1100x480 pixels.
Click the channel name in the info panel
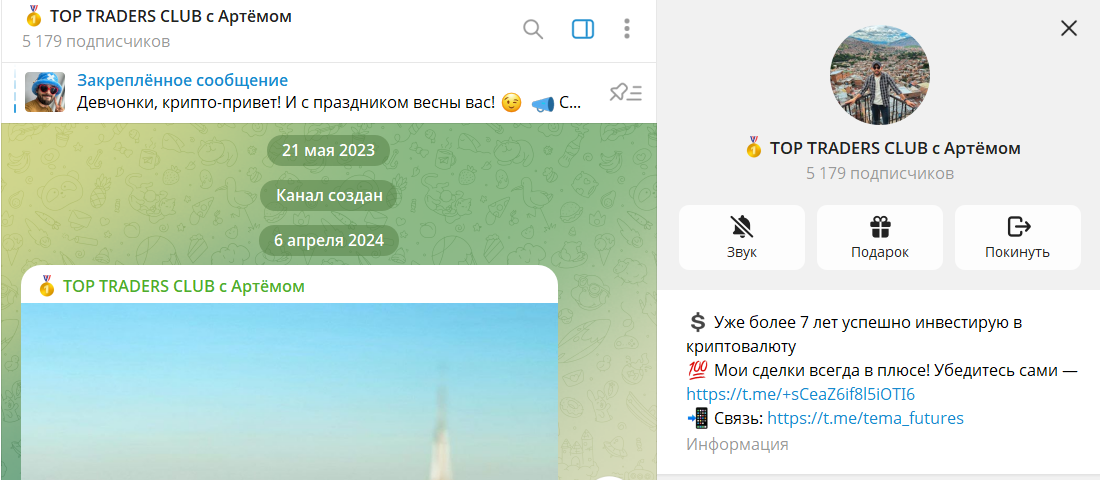tap(894, 148)
